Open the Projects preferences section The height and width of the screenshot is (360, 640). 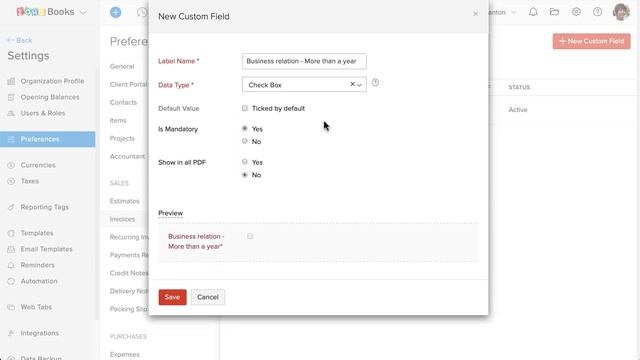[x=122, y=138]
